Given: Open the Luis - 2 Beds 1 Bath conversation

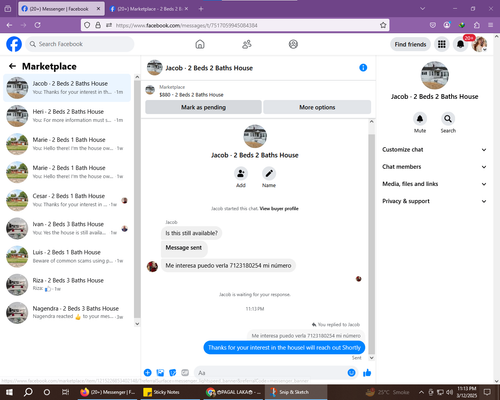Looking at the screenshot, I should (67, 256).
